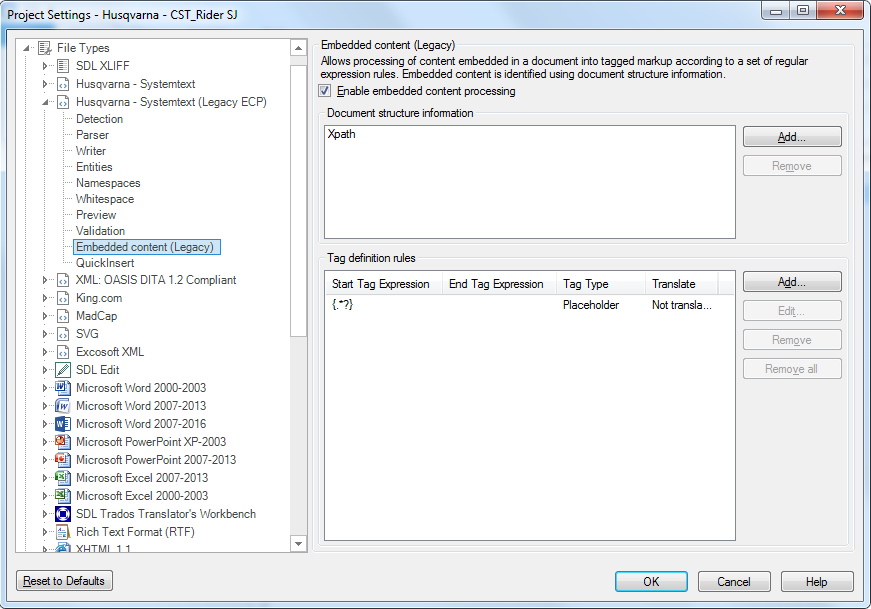Click the Rich Text Format (RTF) icon
Image resolution: width=871 pixels, height=609 pixels.
[x=63, y=532]
